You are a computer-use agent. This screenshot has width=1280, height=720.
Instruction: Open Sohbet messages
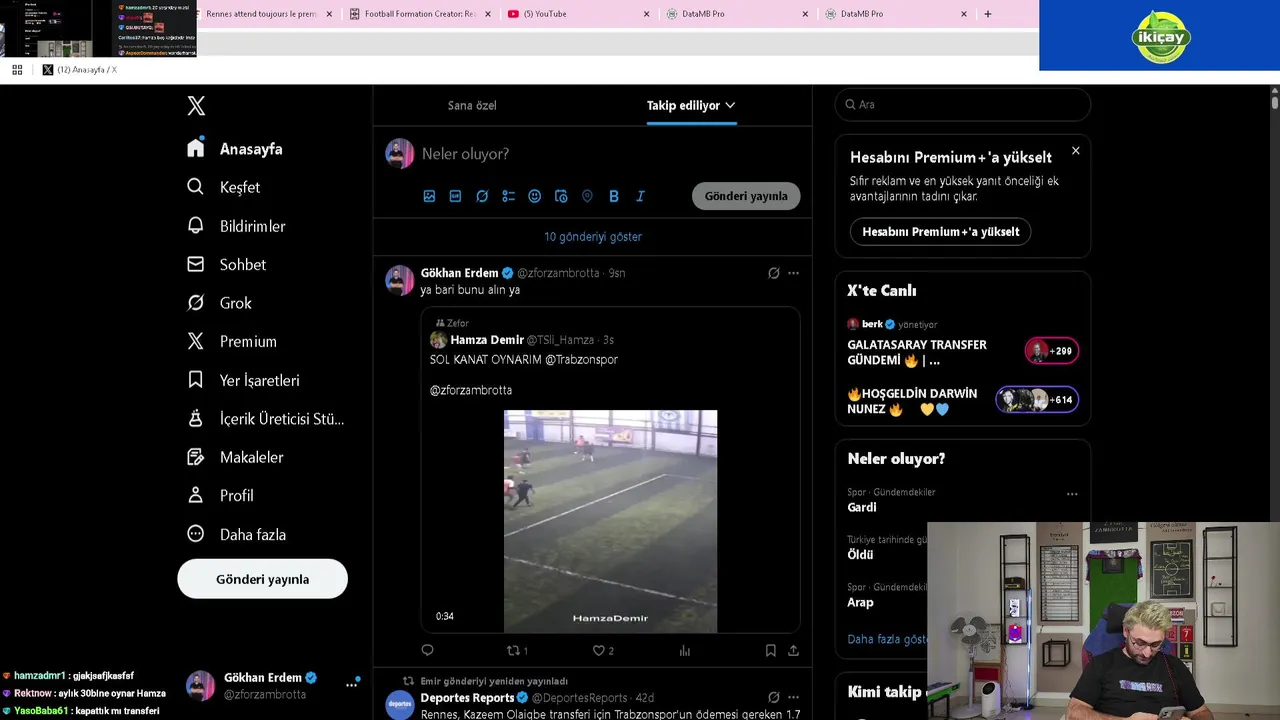pyautogui.click(x=227, y=264)
